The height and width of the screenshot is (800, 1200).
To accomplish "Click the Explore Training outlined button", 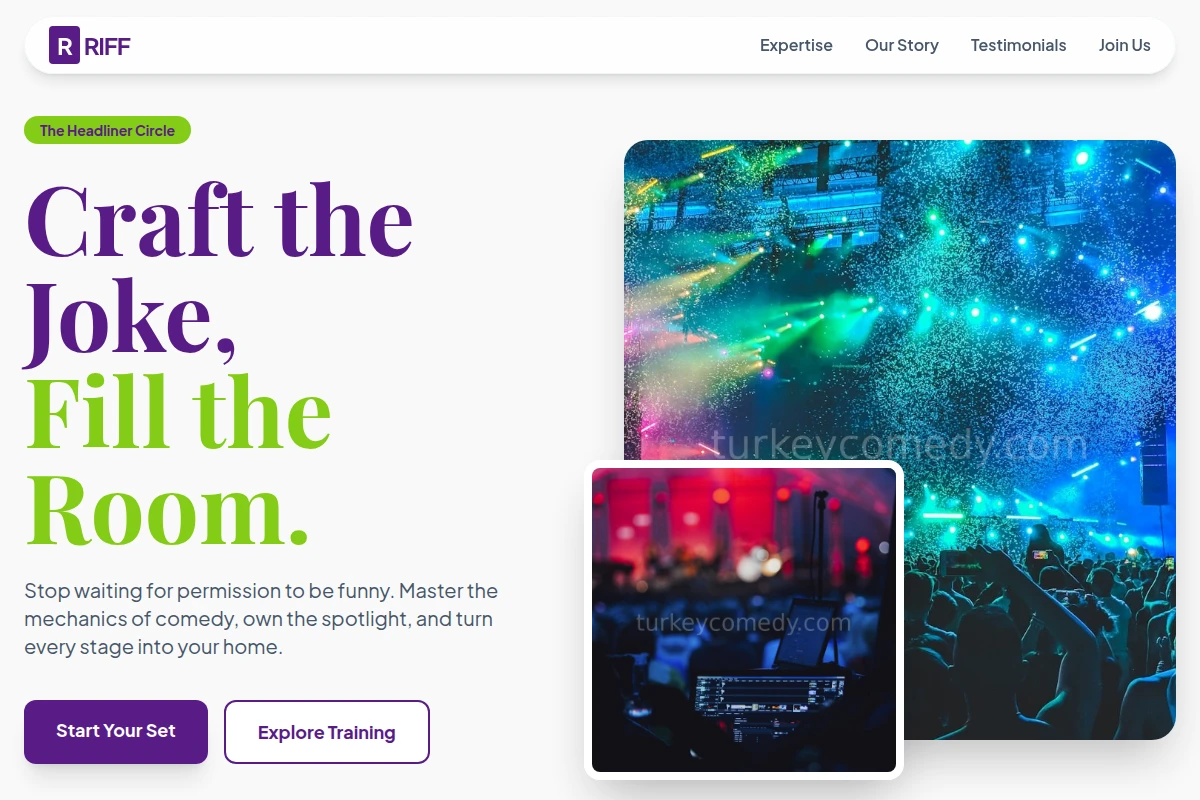I will pos(327,732).
